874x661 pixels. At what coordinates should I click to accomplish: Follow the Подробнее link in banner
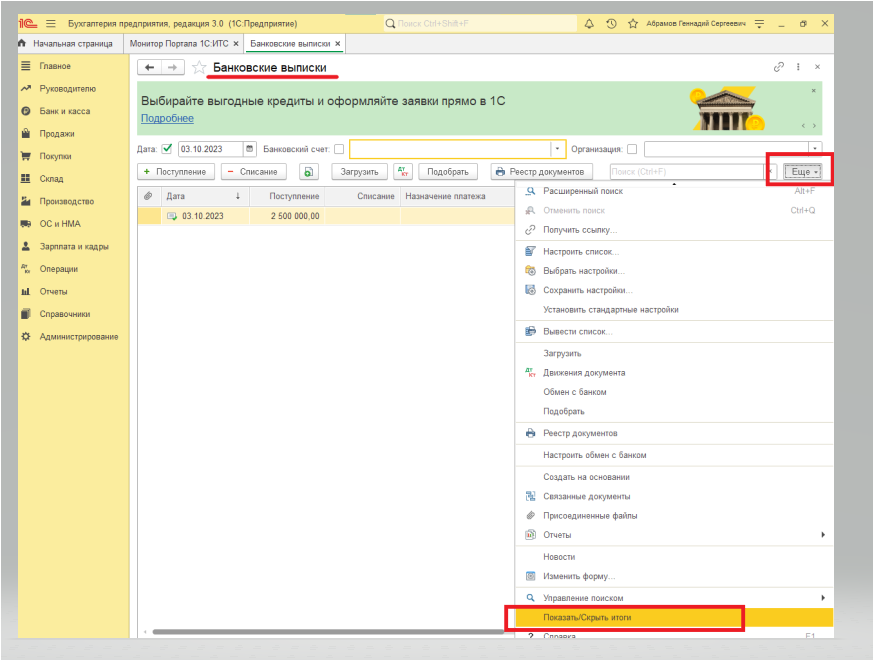pyautogui.click(x=167, y=118)
